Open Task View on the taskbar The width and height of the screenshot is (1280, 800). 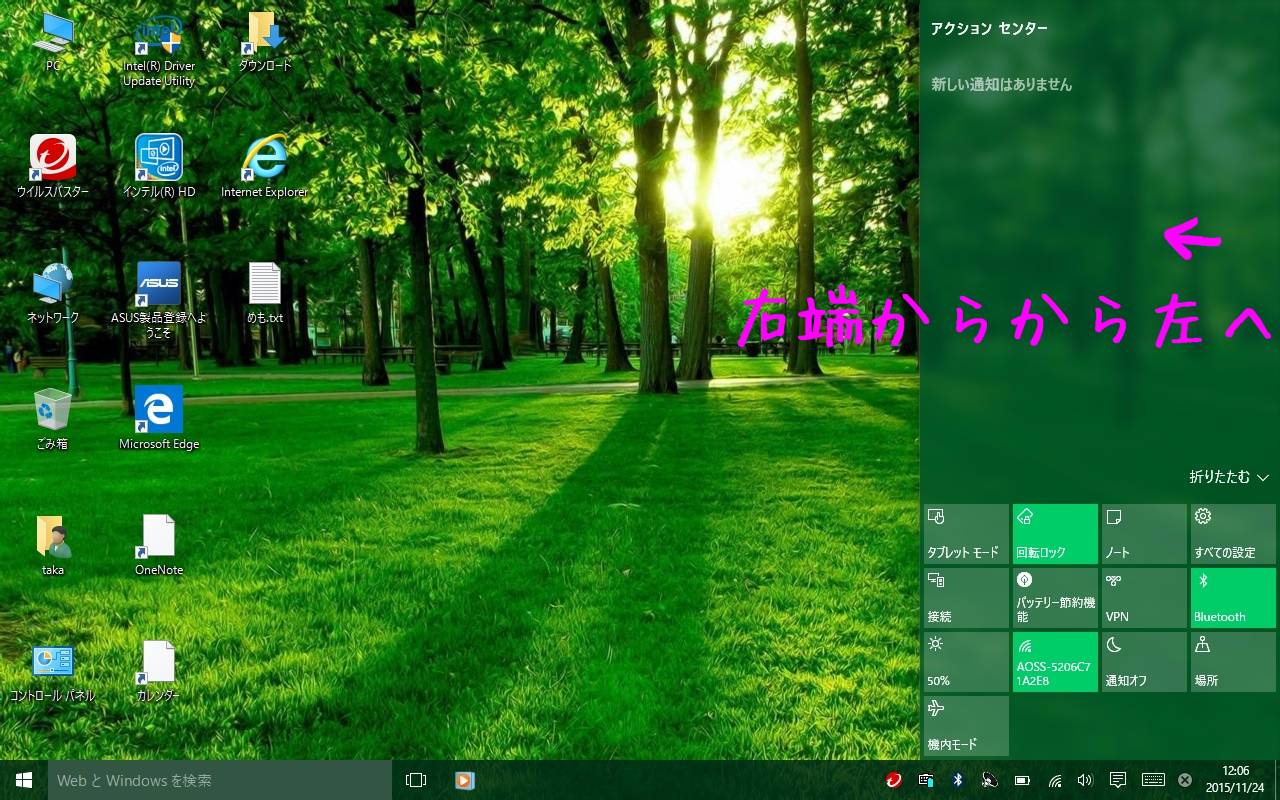point(416,780)
